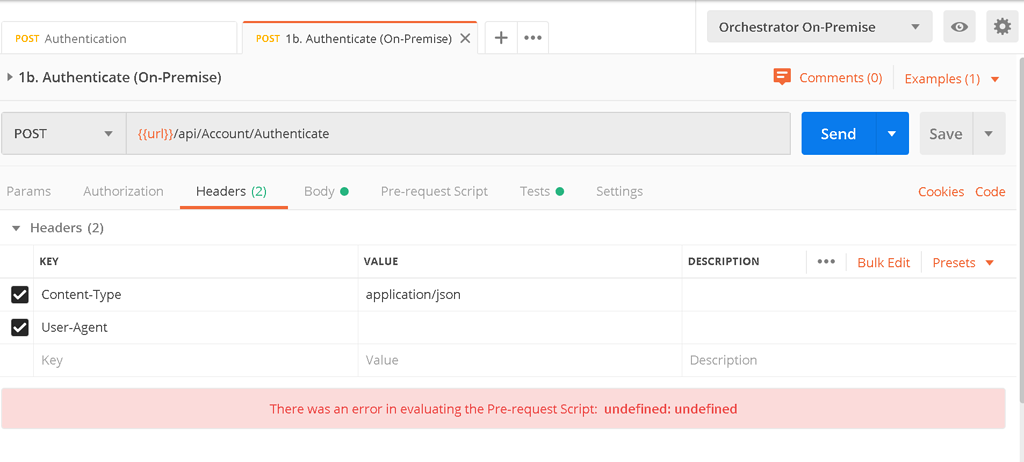
Task: Click the tab options ellipsis icon
Action: (x=533, y=38)
